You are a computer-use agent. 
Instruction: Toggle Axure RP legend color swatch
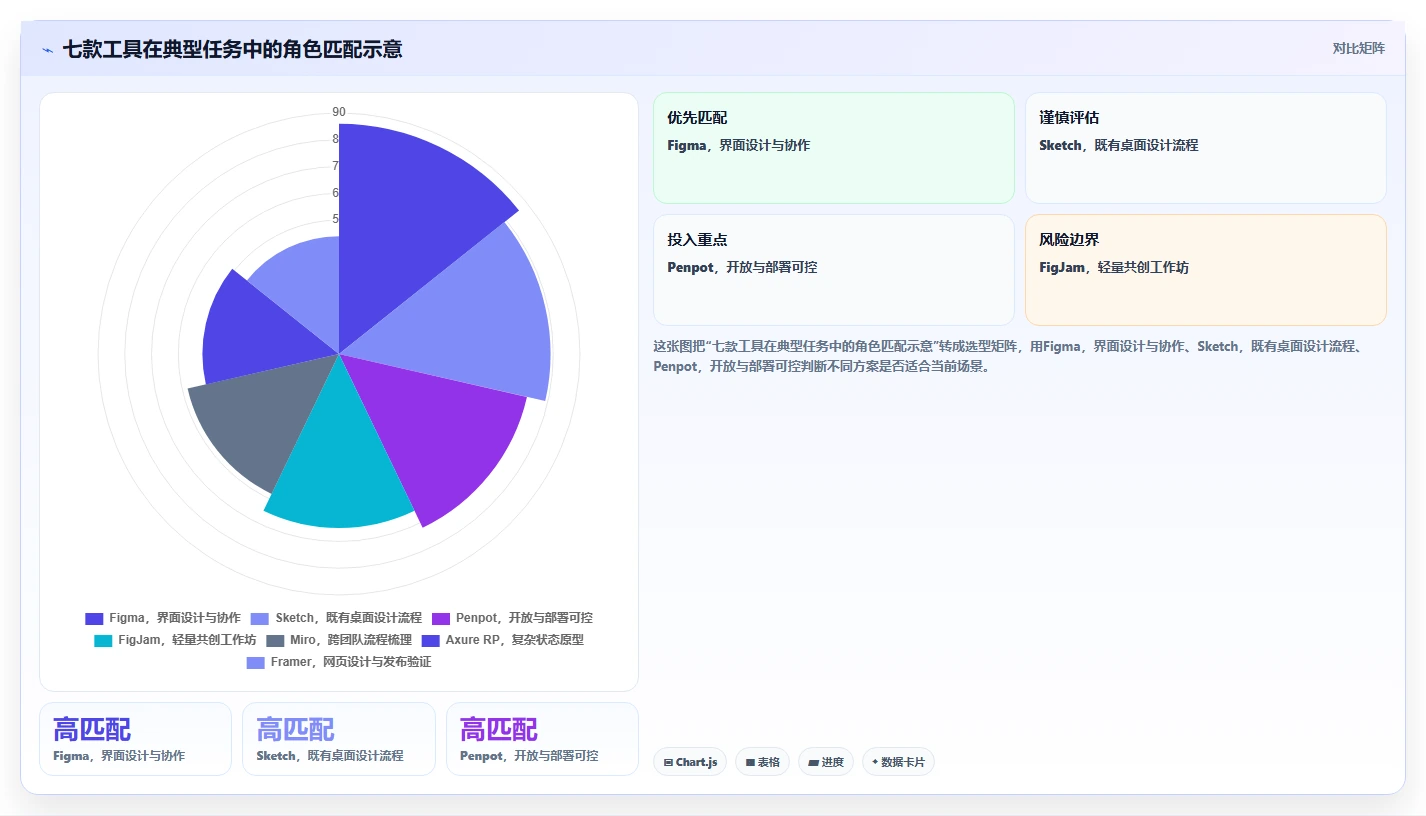tap(431, 641)
